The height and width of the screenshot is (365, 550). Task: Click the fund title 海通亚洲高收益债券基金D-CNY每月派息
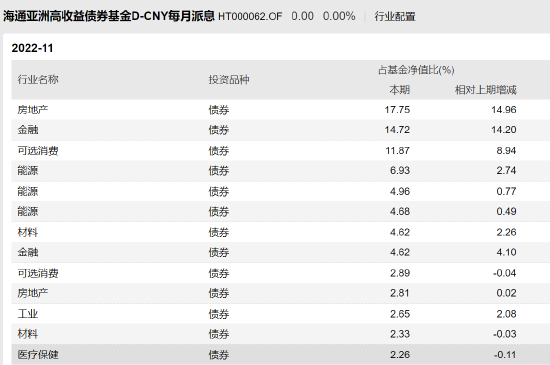click(109, 16)
